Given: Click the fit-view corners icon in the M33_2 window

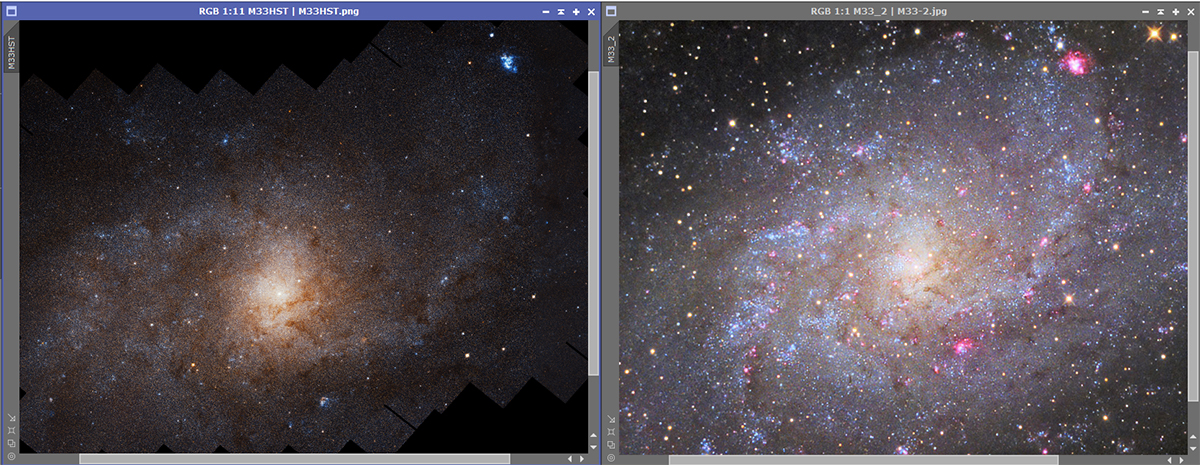Looking at the screenshot, I should [x=611, y=432].
